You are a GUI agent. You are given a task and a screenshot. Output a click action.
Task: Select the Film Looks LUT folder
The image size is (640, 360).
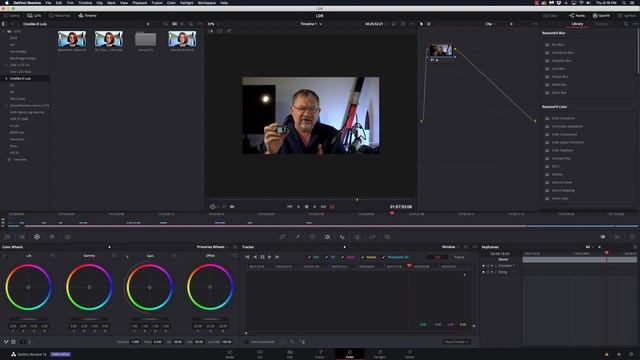[18, 98]
